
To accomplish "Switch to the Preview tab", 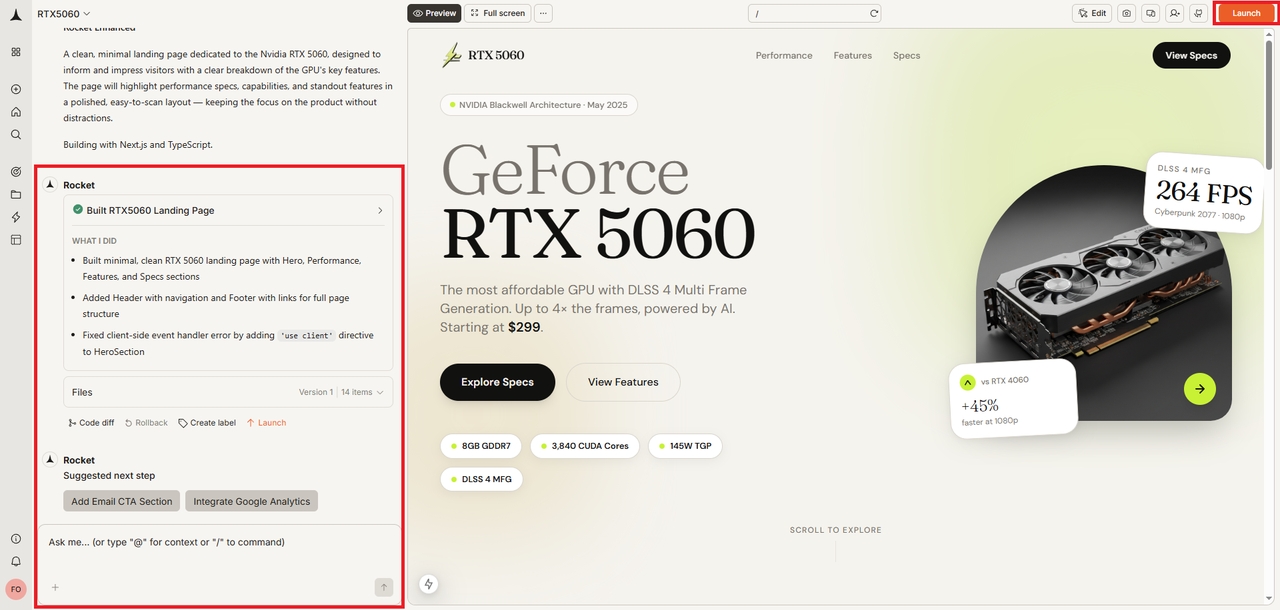I will [x=434, y=13].
